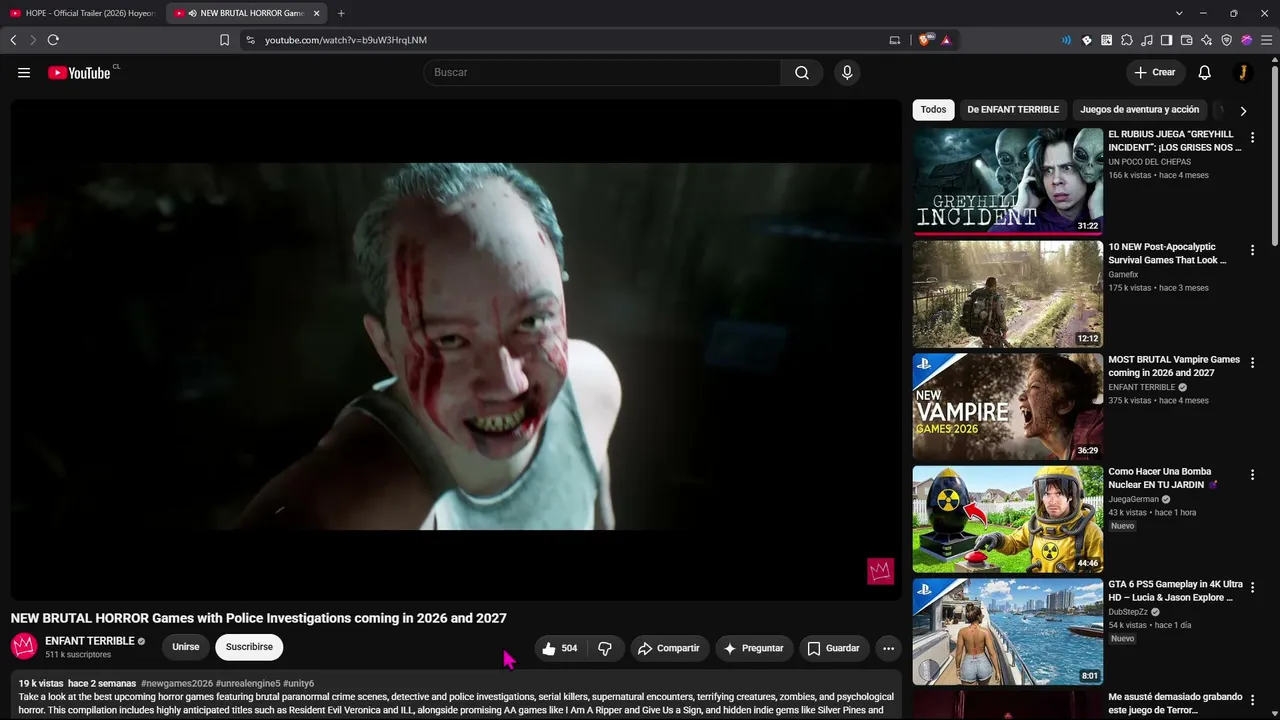Click the YouTube search field

602,72
